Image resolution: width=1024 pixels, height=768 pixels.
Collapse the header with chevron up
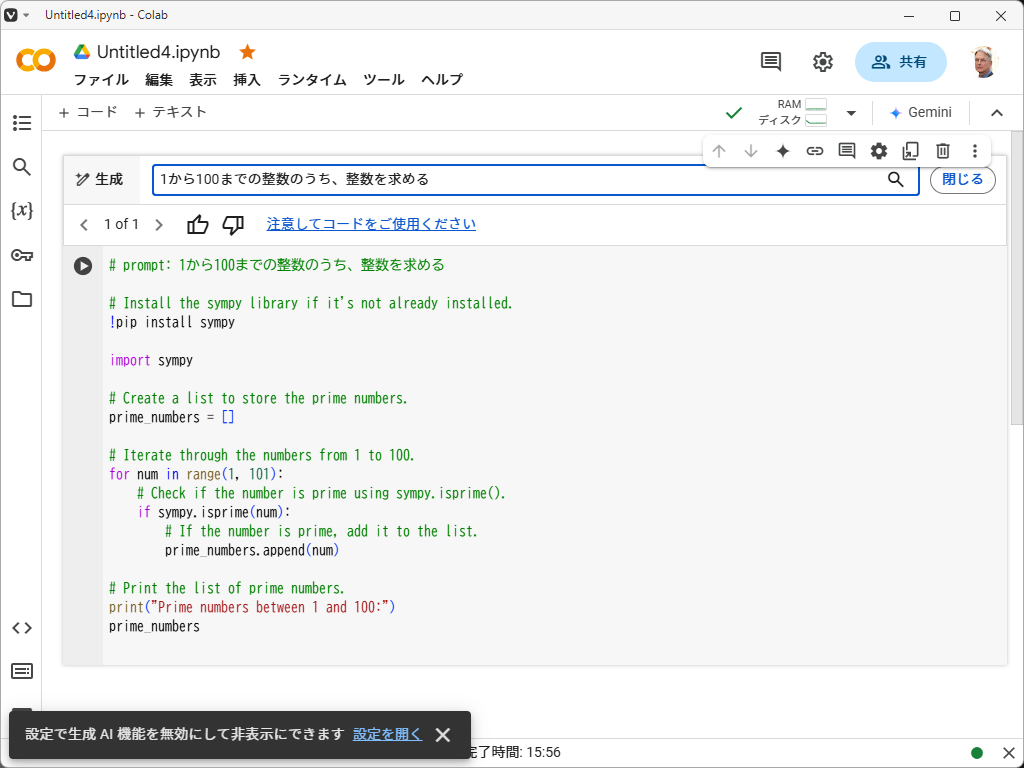pyautogui.click(x=996, y=113)
